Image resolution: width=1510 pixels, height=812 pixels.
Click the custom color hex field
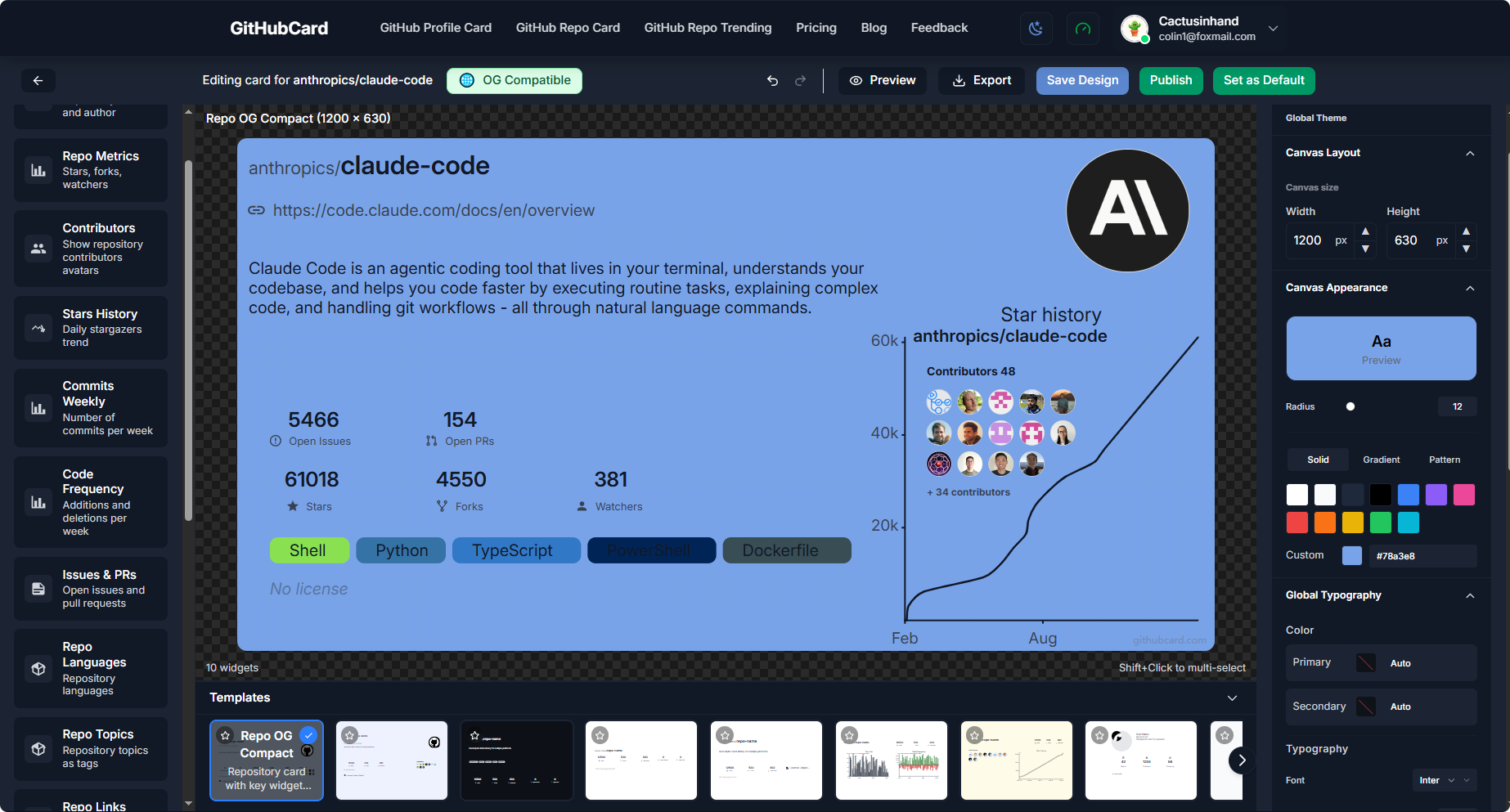click(1424, 556)
